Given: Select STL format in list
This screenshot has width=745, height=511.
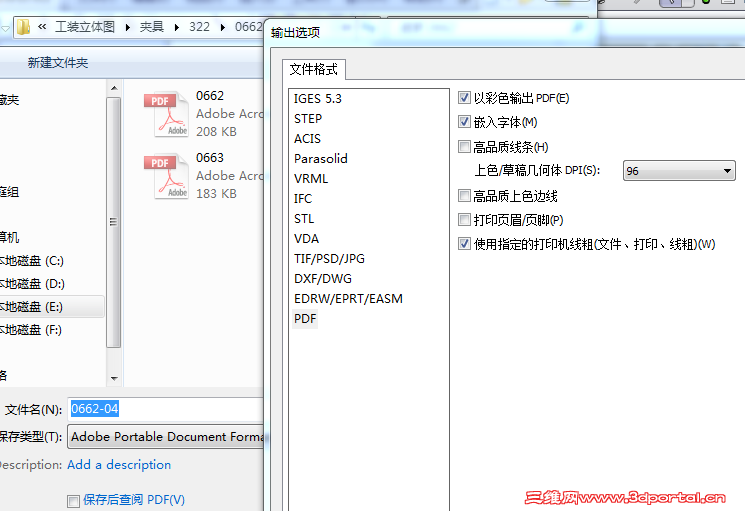Looking at the screenshot, I should click(304, 218).
